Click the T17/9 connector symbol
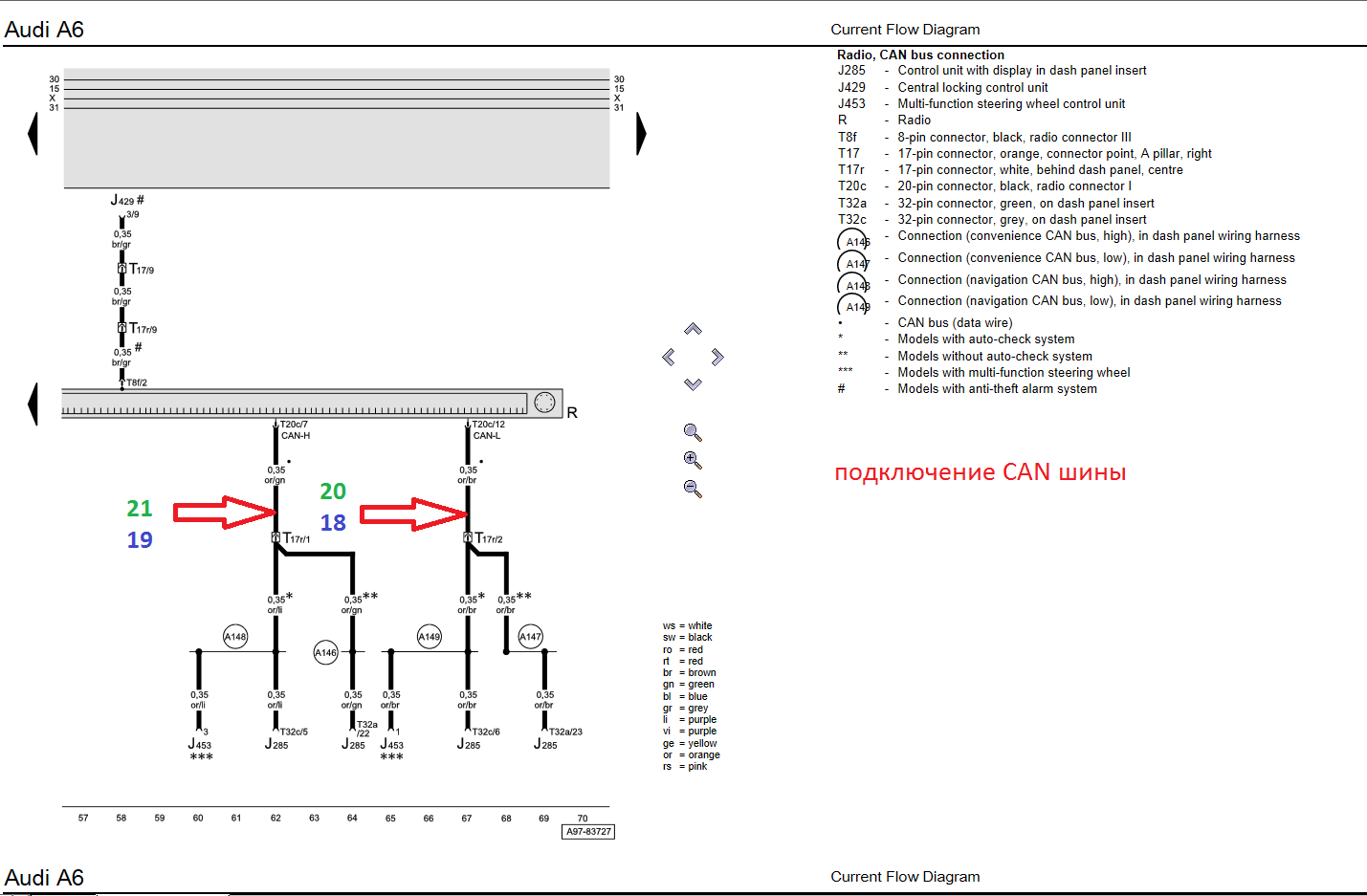1367x896 pixels. click(x=121, y=269)
